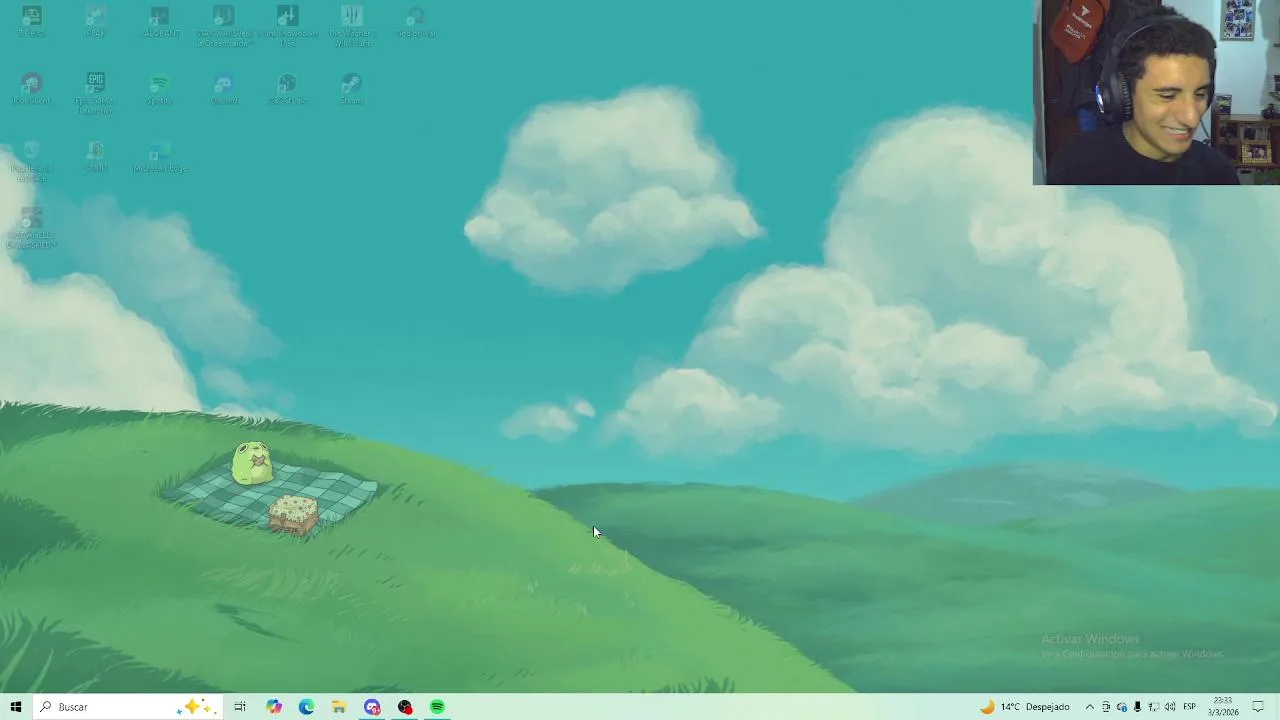Screen dimensions: 1280x720
Task: Open the 14°C Despejado weather widget
Action: (1024, 707)
